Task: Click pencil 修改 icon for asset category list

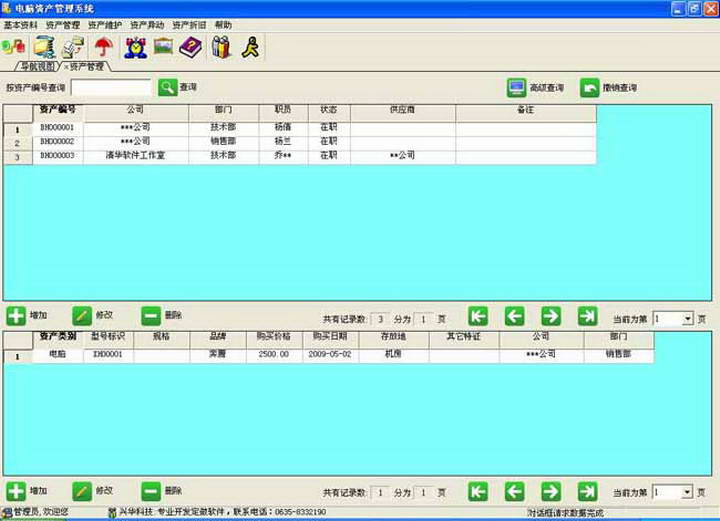Action: click(x=82, y=491)
